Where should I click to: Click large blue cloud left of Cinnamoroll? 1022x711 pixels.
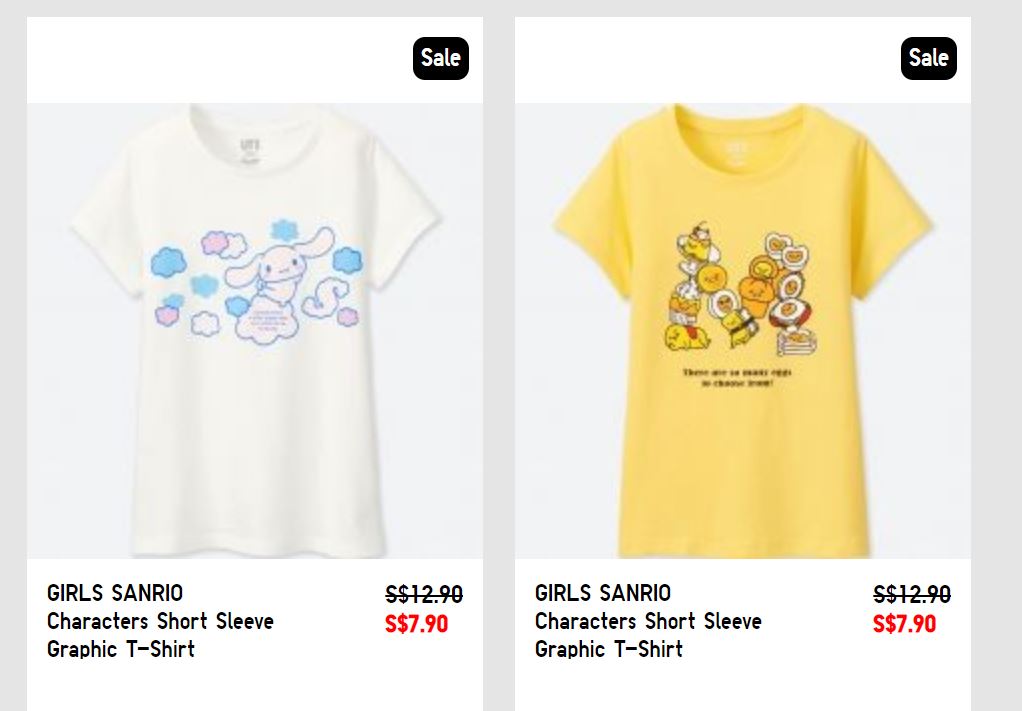(168, 264)
